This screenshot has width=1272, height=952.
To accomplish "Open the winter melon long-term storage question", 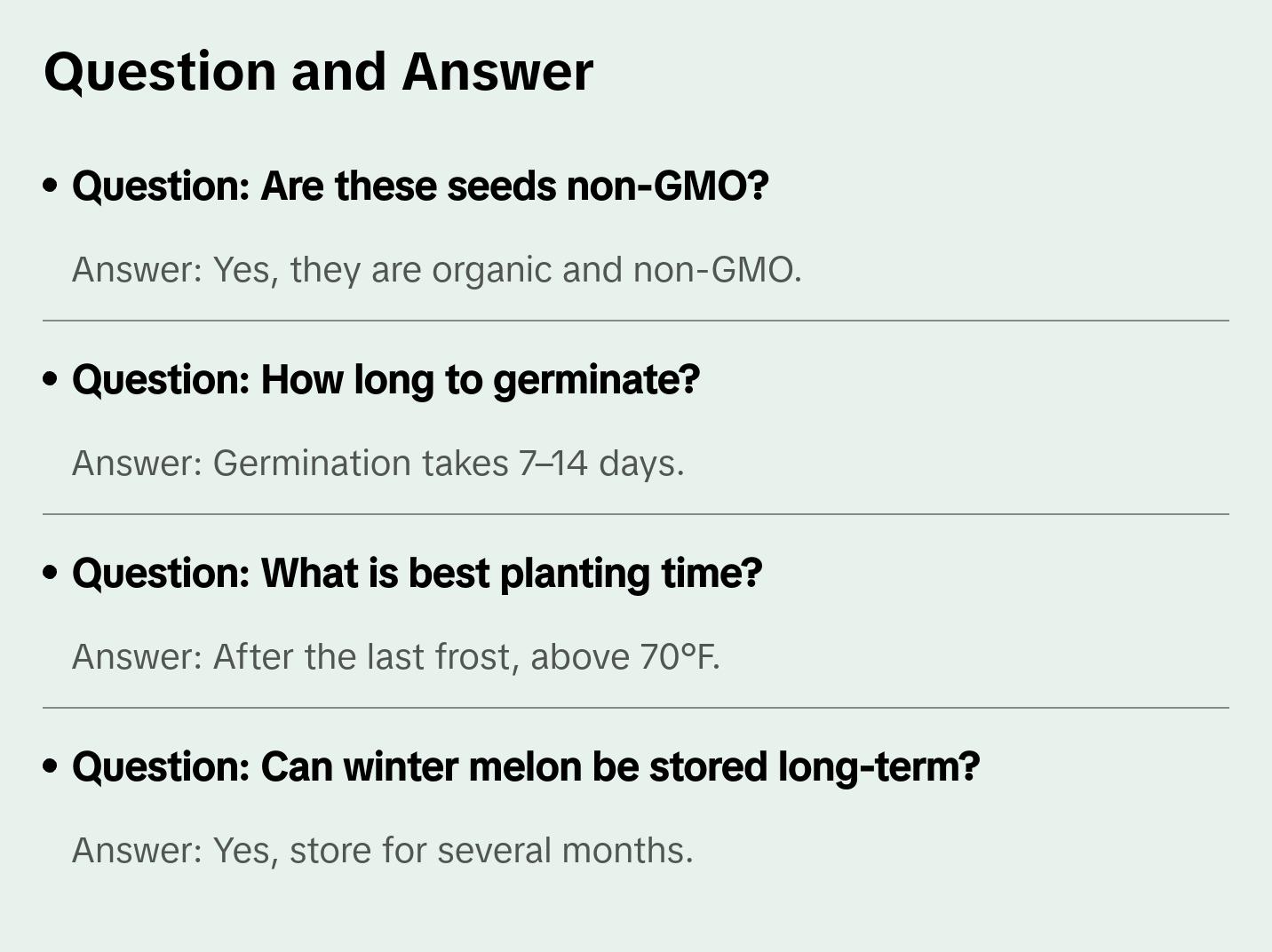I will [x=525, y=767].
